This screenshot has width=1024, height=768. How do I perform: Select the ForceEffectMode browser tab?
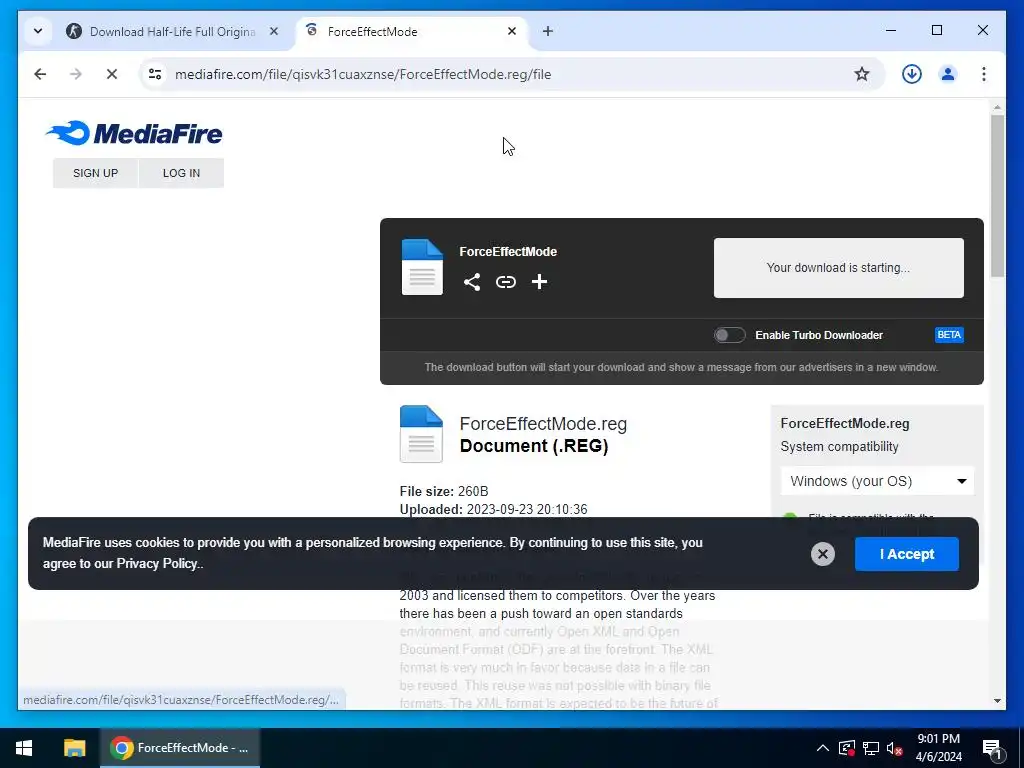[411, 31]
